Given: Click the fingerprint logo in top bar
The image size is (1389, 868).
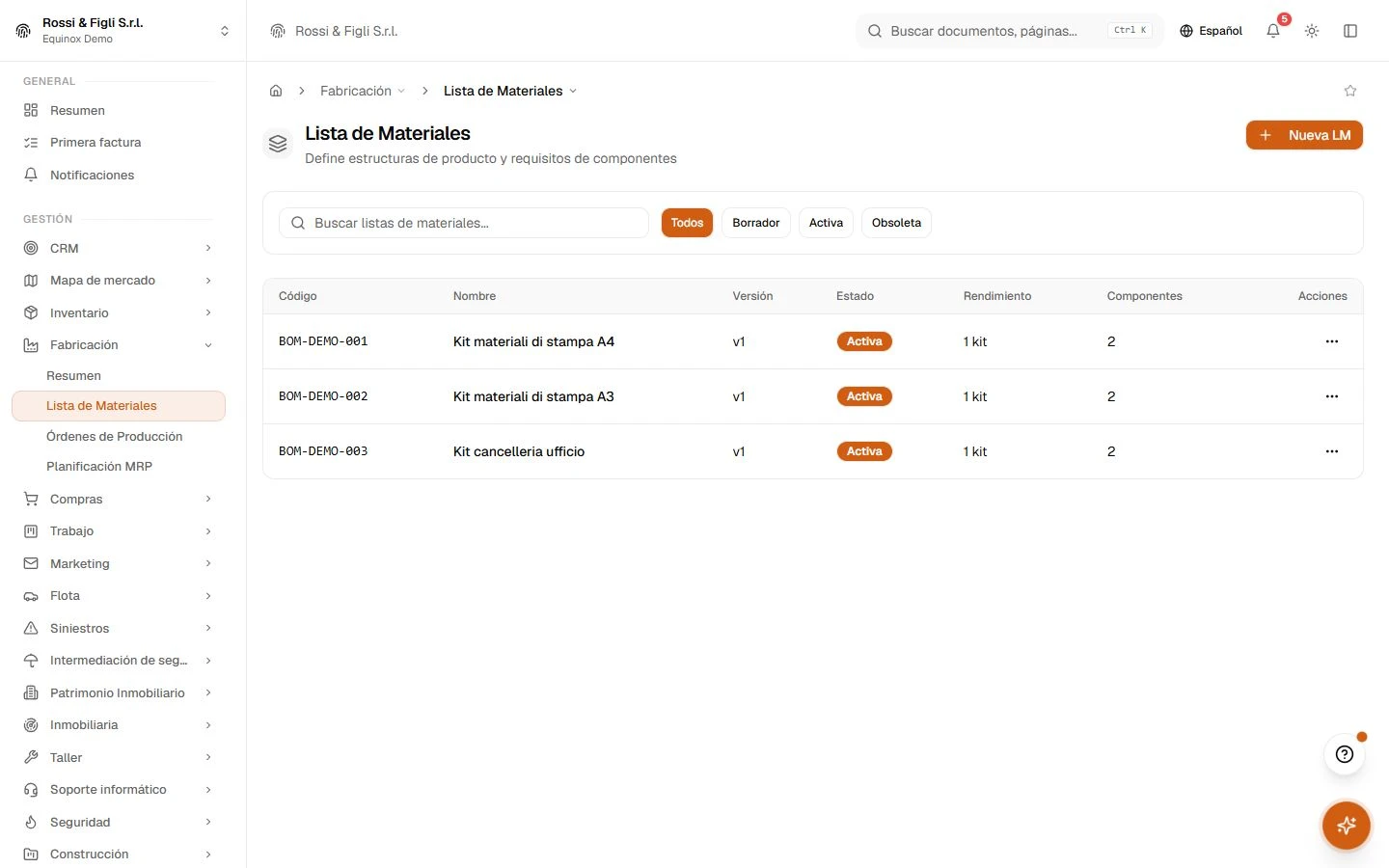Looking at the screenshot, I should [x=278, y=31].
